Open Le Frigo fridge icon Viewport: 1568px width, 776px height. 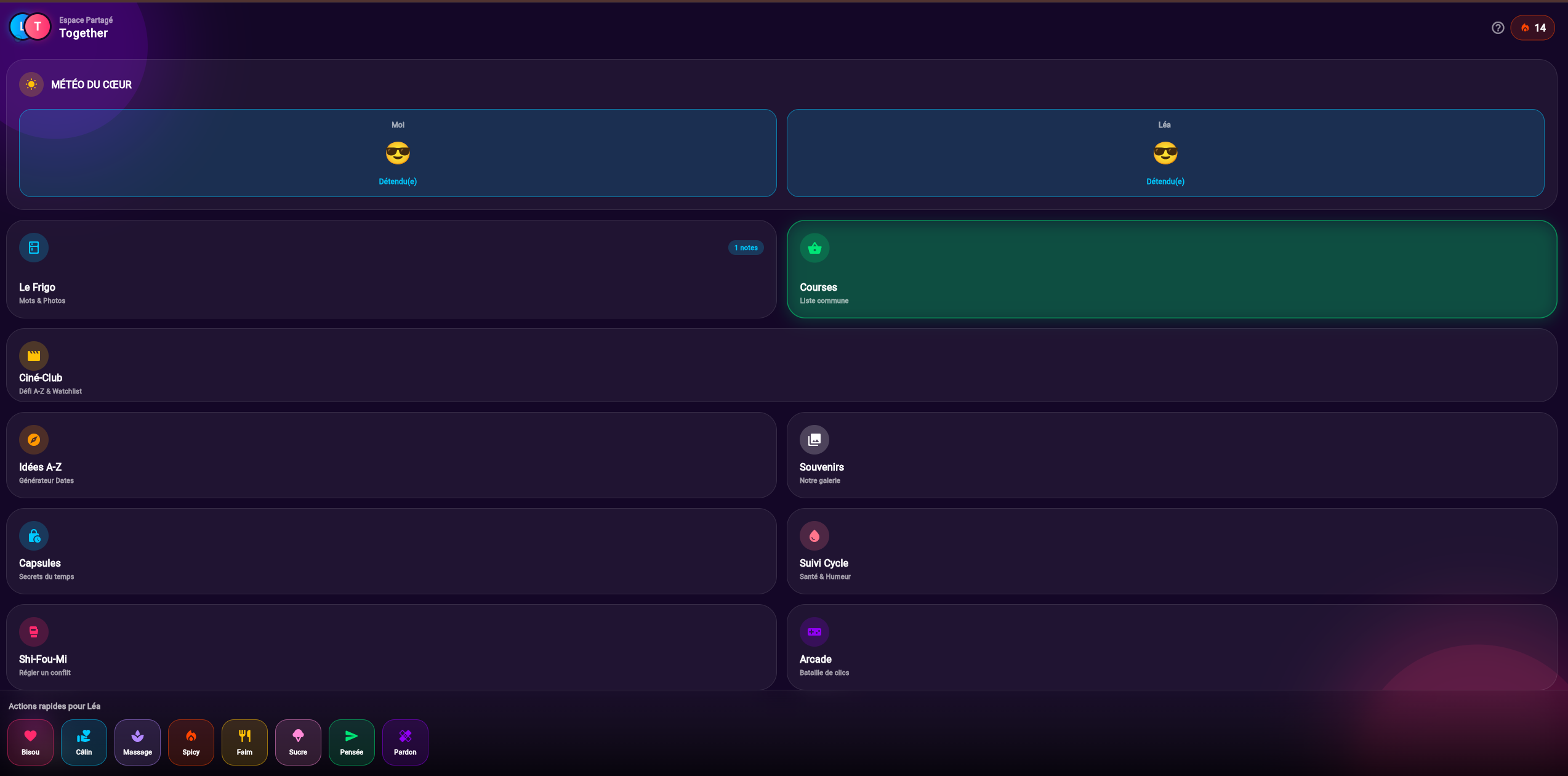[x=34, y=248]
